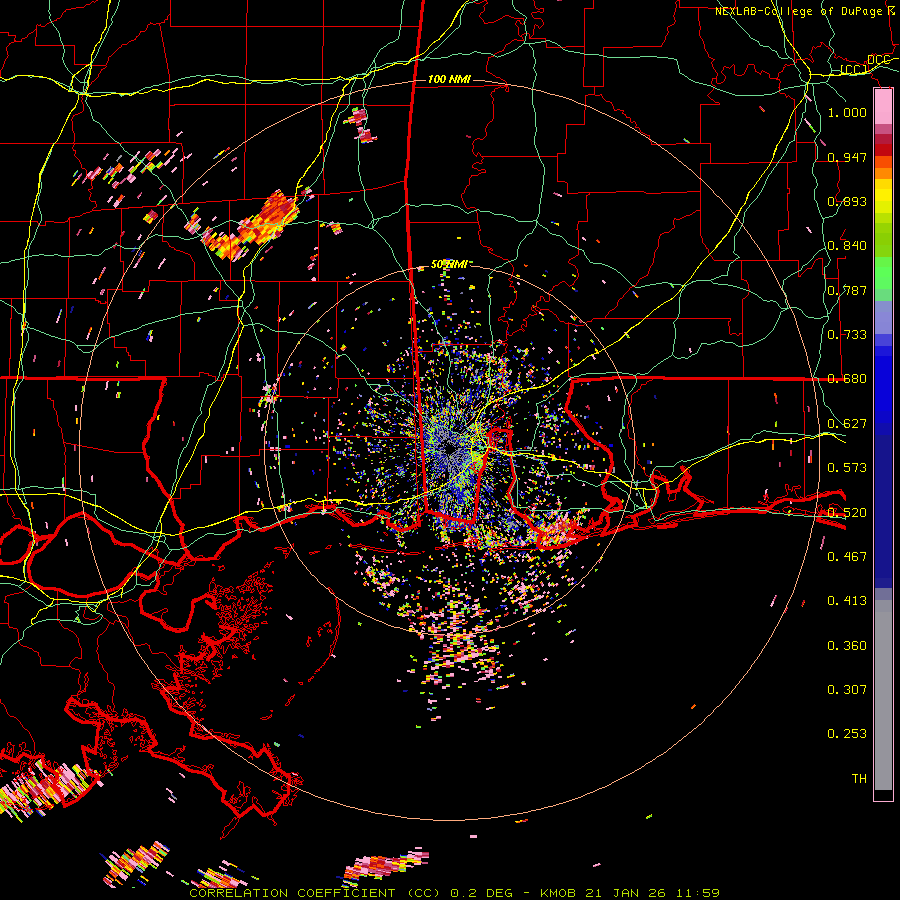Viewport: 900px width, 900px height.
Task: Click the KMOB station identifier in the caption
Action: point(559,893)
